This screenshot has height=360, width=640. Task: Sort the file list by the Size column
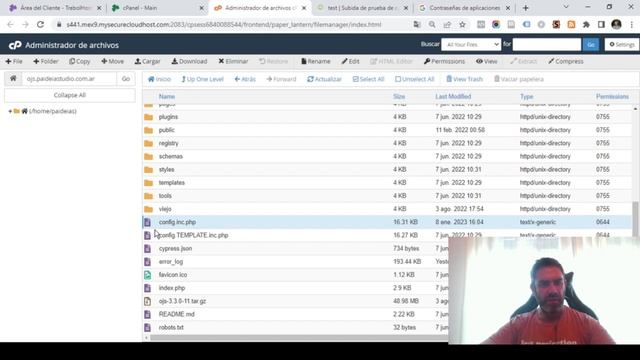(399, 97)
